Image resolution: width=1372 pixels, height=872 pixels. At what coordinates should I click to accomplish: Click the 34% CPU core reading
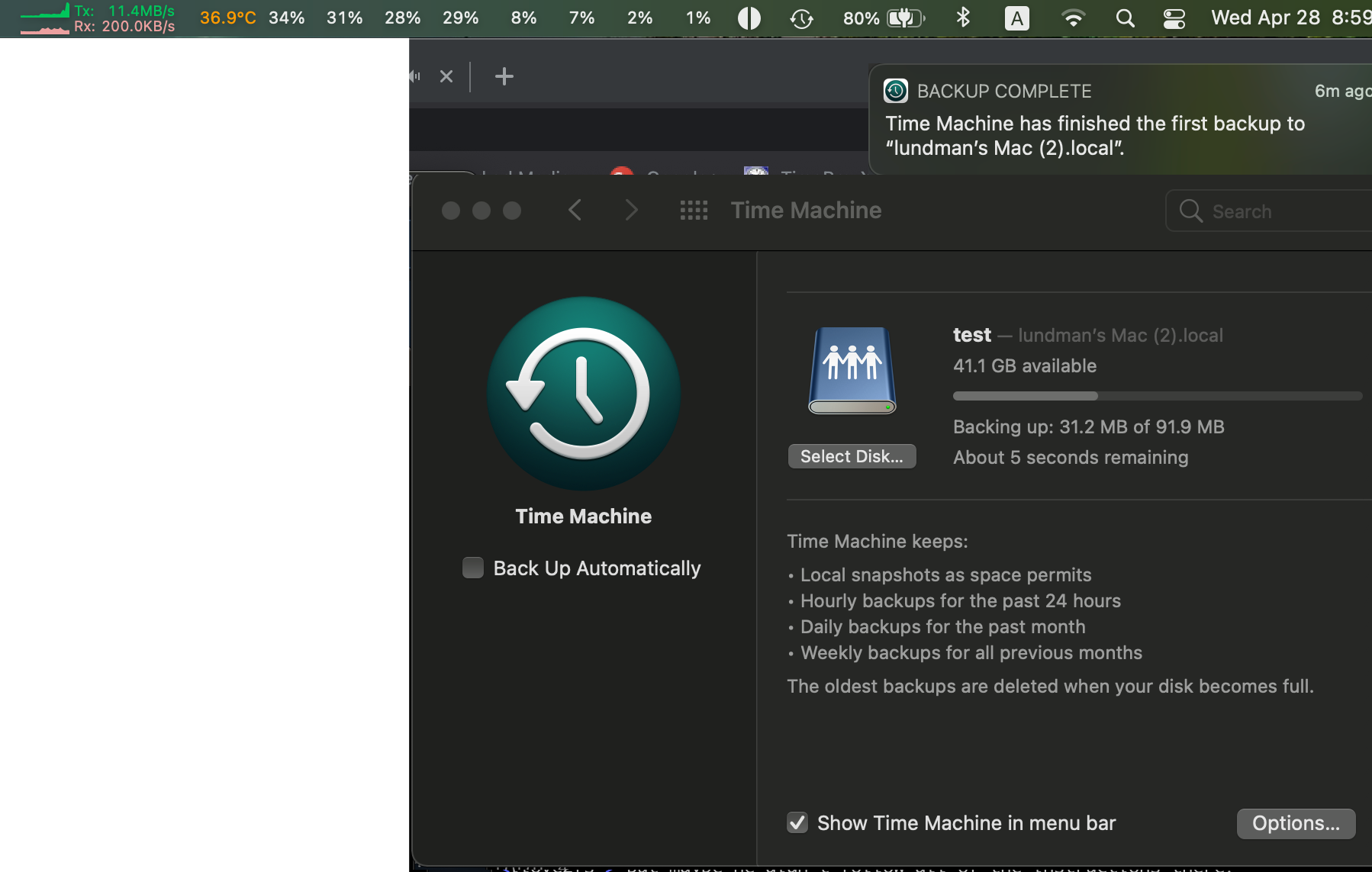click(x=287, y=18)
